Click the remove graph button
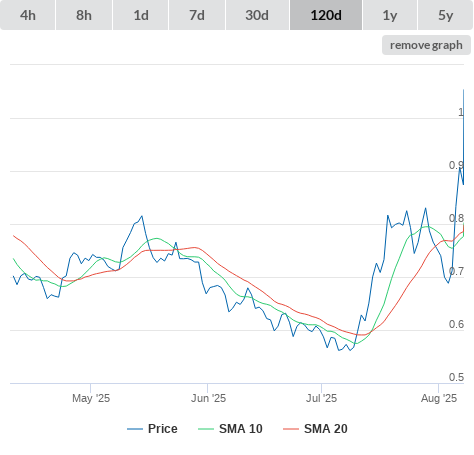Image resolution: width=474 pixels, height=455 pixels. pyautogui.click(x=426, y=45)
